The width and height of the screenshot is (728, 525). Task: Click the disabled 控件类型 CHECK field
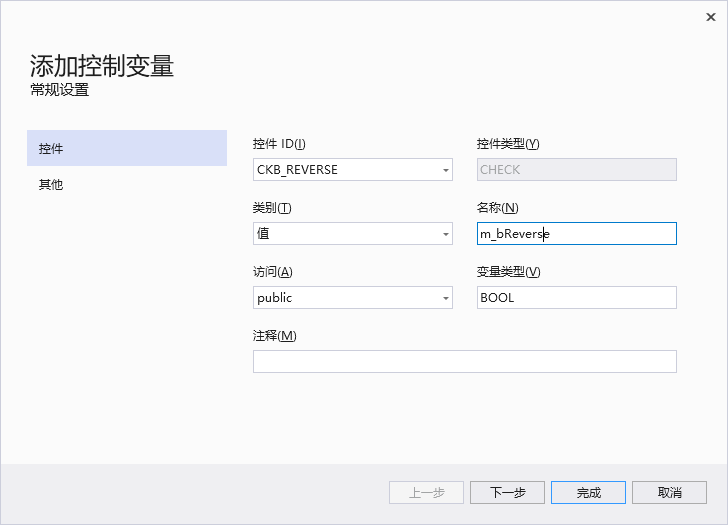(x=577, y=169)
